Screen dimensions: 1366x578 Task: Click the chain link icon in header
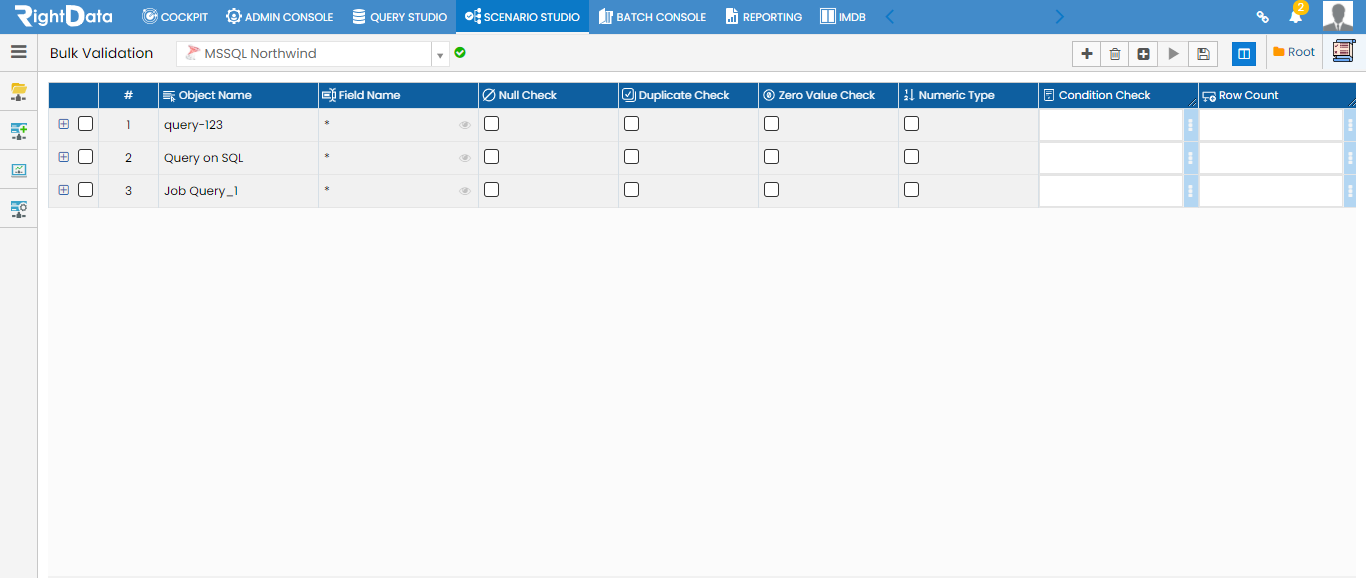(1263, 17)
